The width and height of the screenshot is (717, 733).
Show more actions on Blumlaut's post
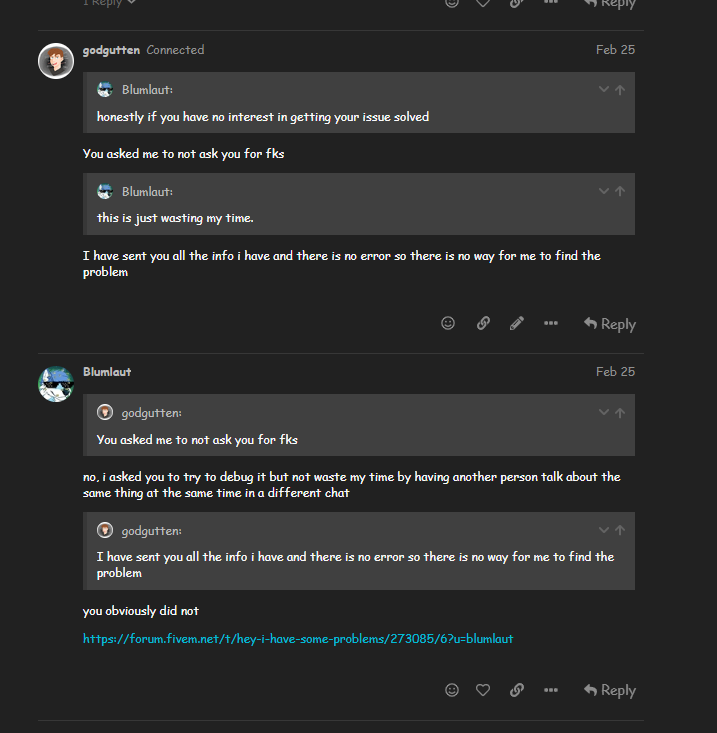[551, 690]
